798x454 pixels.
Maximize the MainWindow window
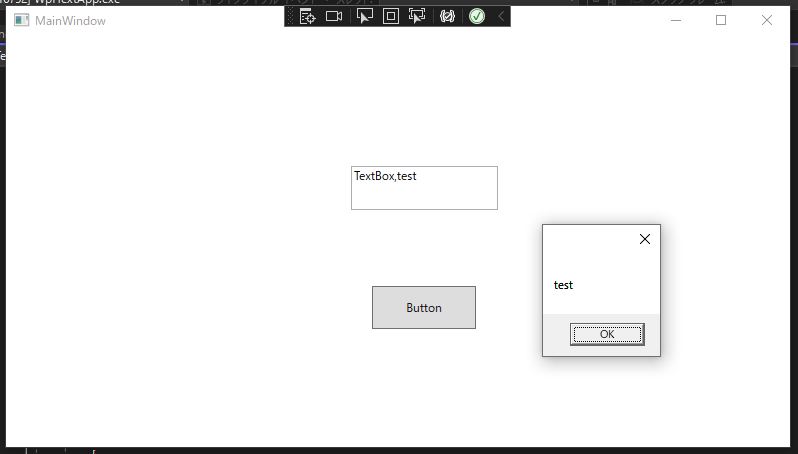tap(721, 20)
